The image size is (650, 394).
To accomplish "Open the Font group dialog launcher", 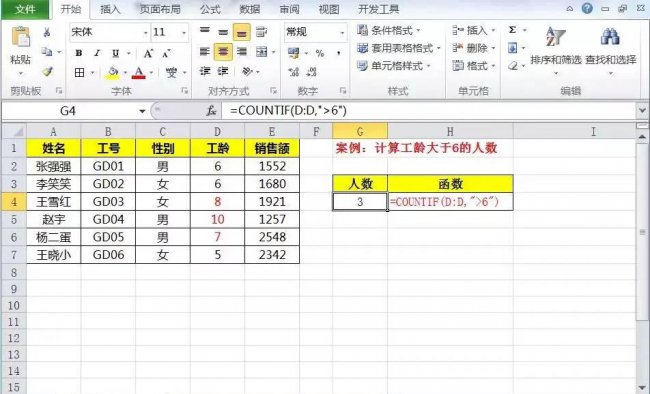I will [x=184, y=90].
